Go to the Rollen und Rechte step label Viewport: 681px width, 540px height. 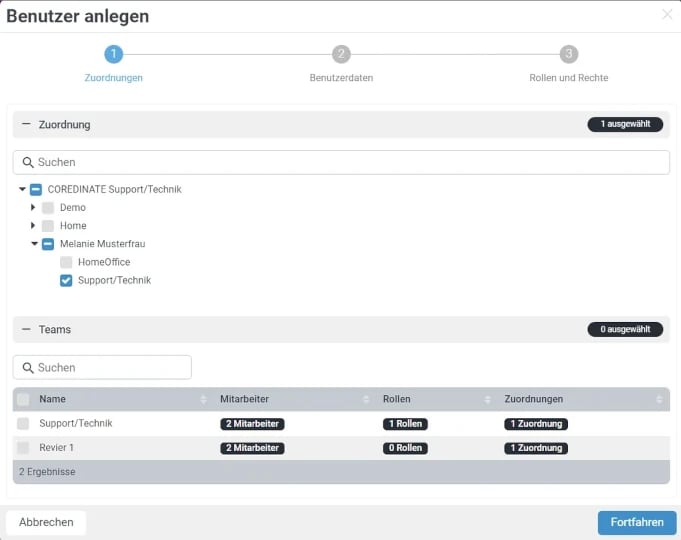tap(569, 78)
